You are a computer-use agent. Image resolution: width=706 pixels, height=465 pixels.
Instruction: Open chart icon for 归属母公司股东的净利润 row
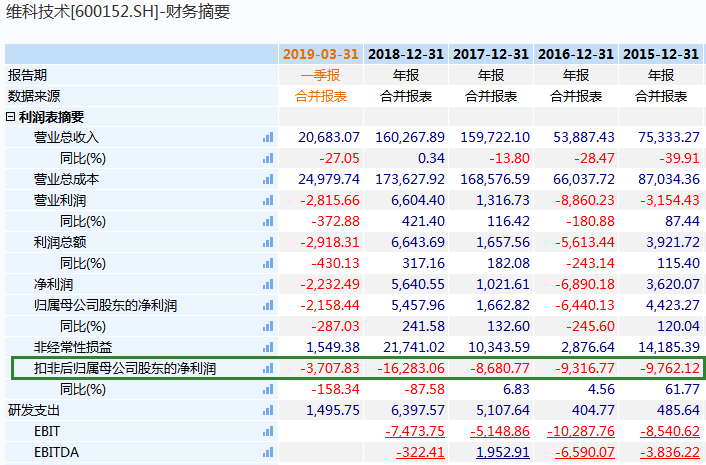coord(268,305)
